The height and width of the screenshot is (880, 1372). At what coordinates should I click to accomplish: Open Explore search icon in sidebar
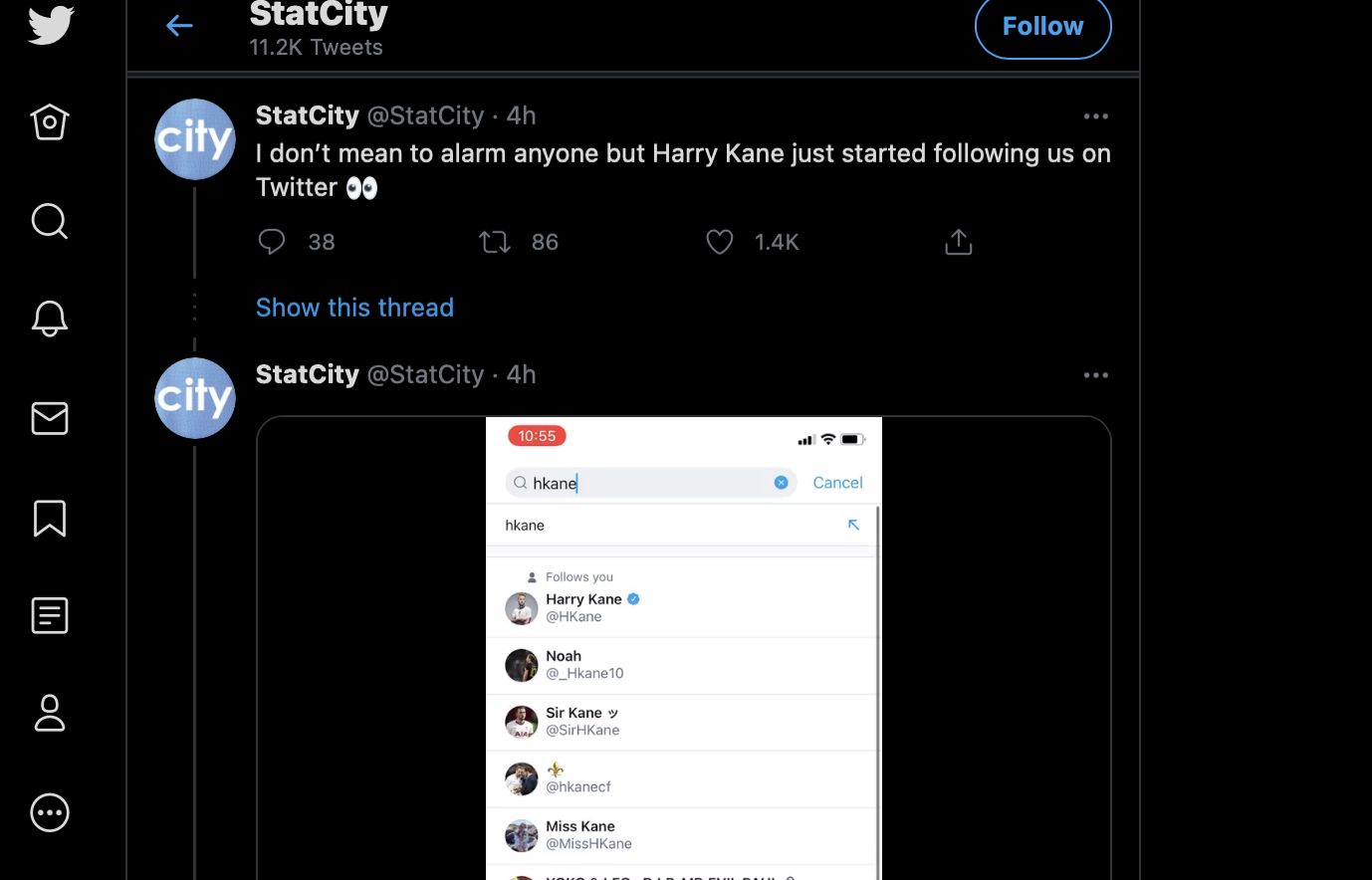(x=50, y=221)
